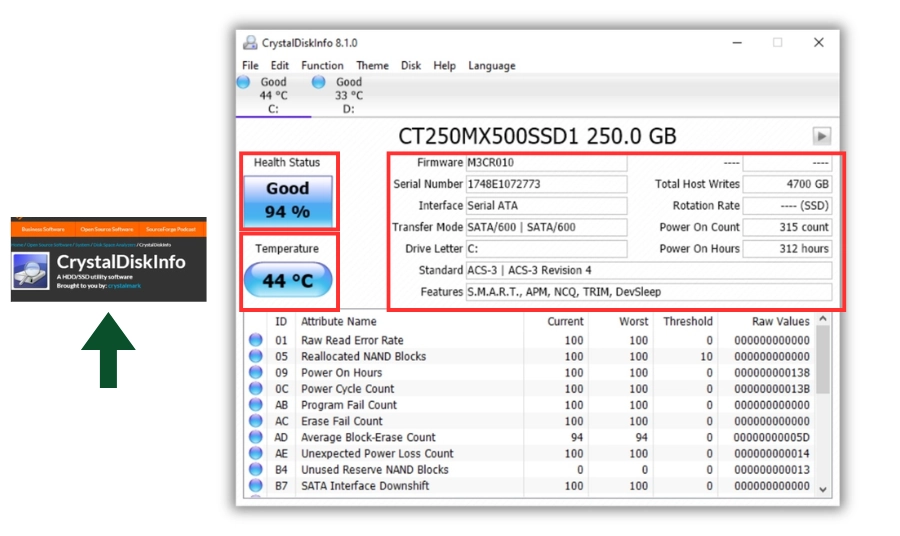Click the blue status orb for drive C:

click(x=243, y=82)
